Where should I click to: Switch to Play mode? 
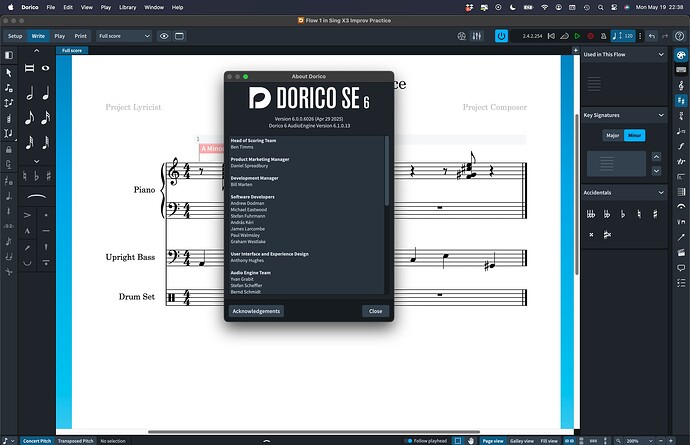click(x=59, y=36)
